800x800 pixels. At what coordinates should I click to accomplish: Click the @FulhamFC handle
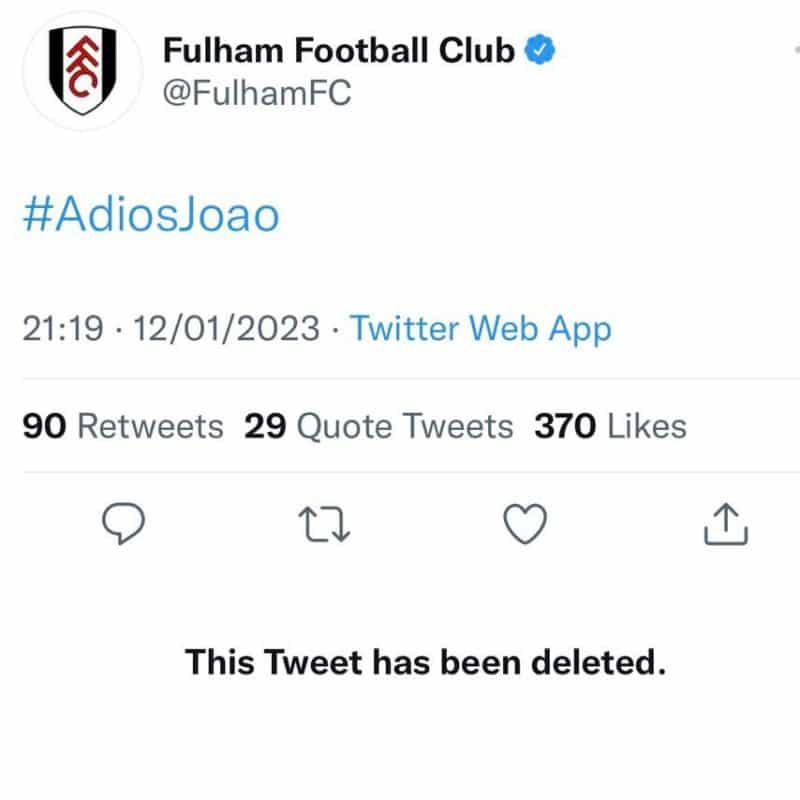[x=257, y=93]
